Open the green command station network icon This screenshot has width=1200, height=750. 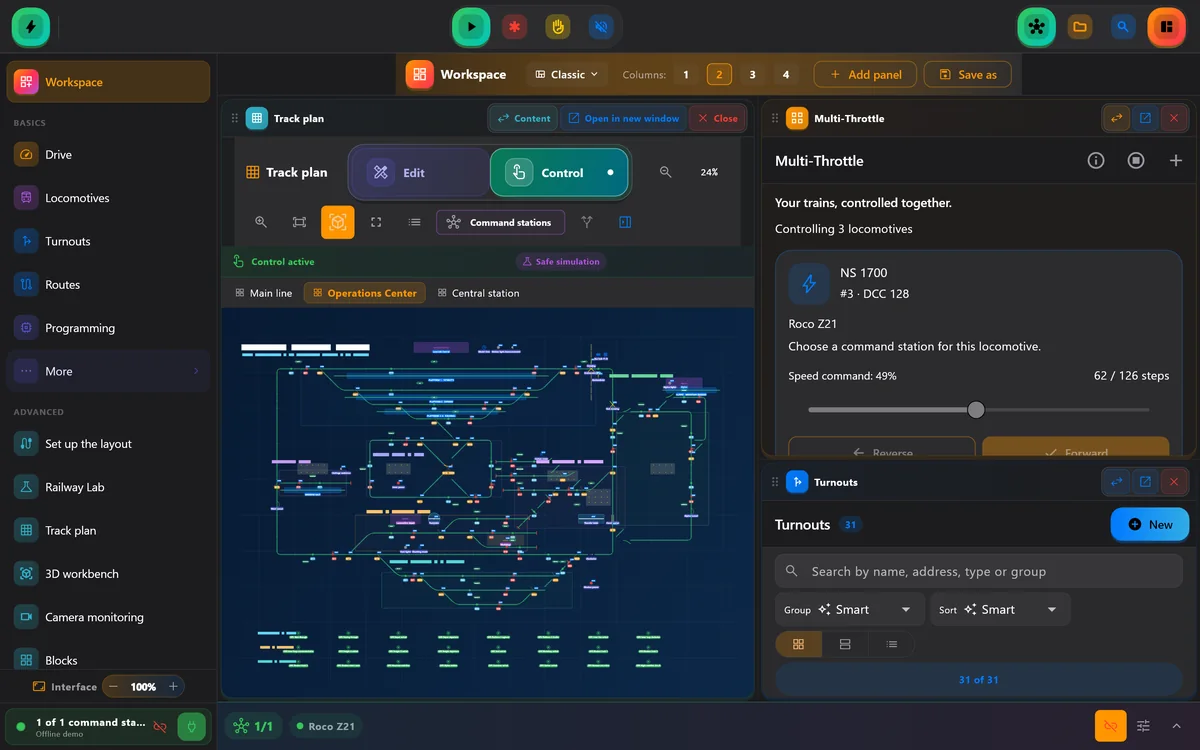point(1036,27)
